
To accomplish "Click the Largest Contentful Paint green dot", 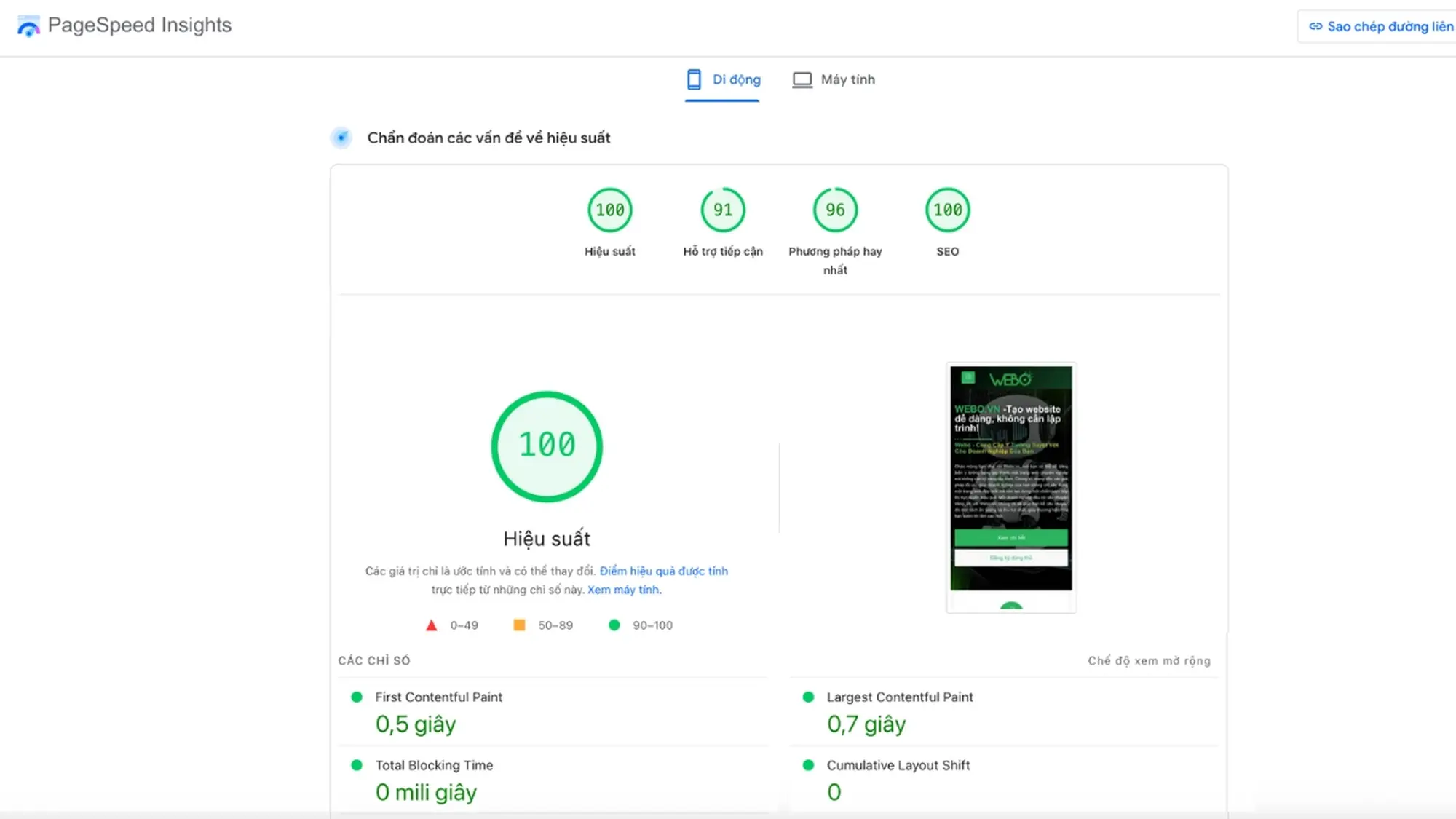I will 808,697.
